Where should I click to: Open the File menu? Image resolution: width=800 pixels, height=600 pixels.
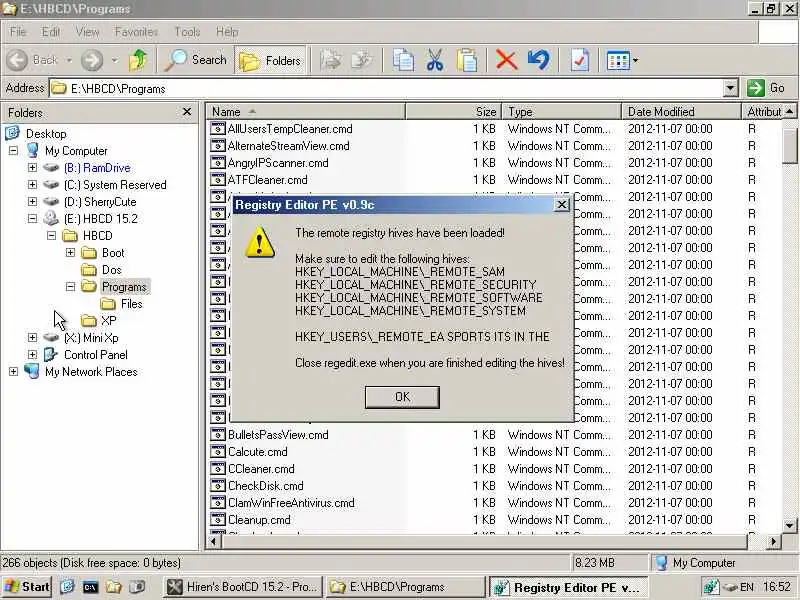pyautogui.click(x=18, y=32)
